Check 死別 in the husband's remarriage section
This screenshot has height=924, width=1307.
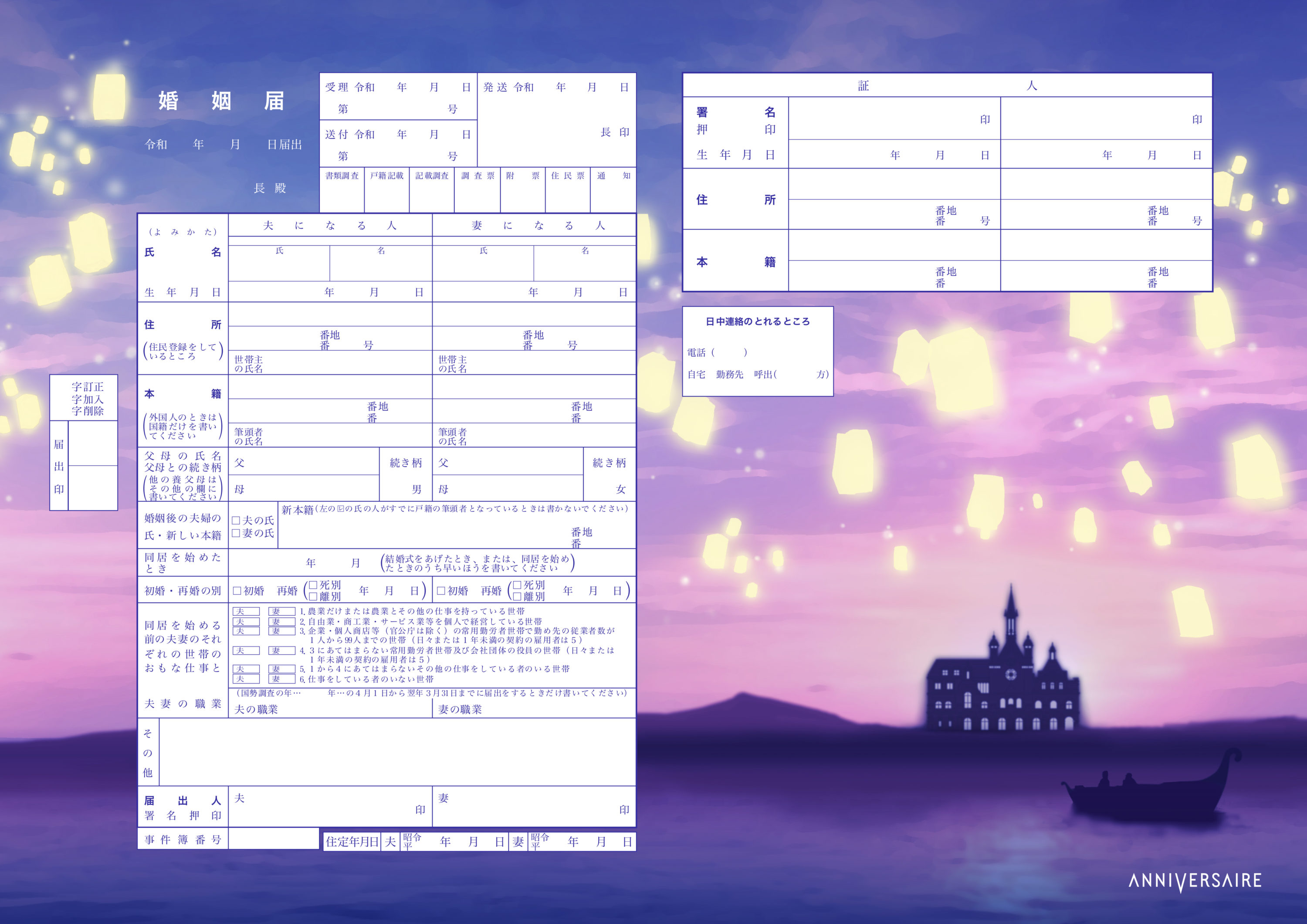(x=312, y=585)
